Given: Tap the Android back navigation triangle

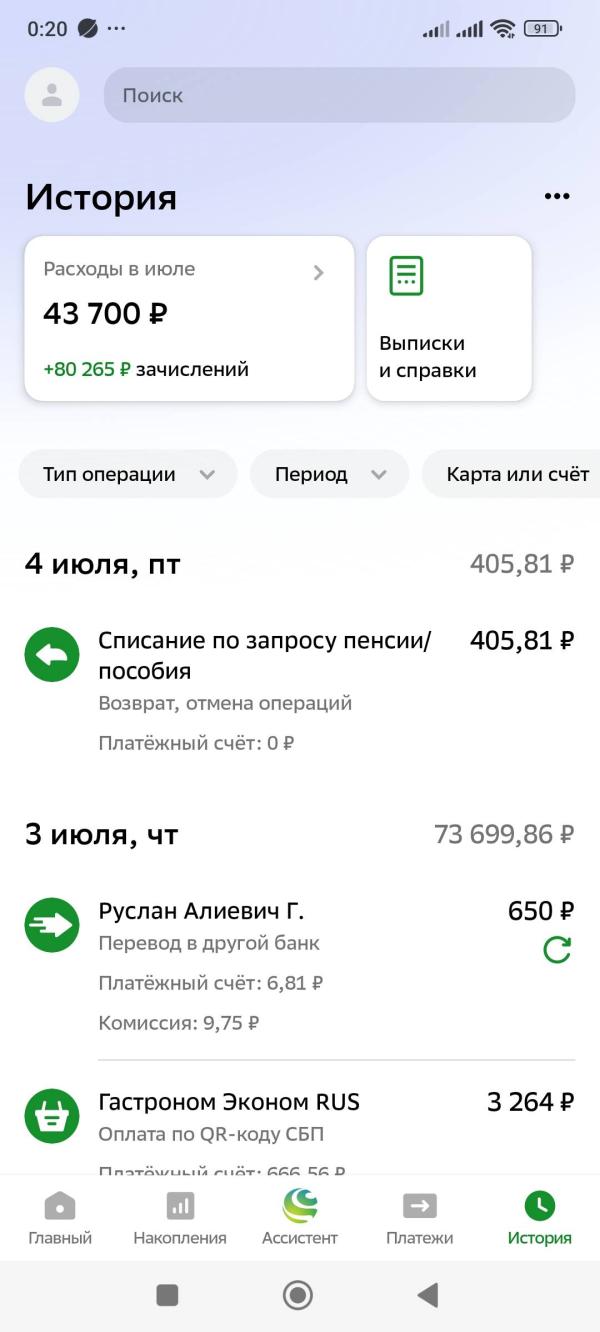Looking at the screenshot, I should [x=428, y=1295].
